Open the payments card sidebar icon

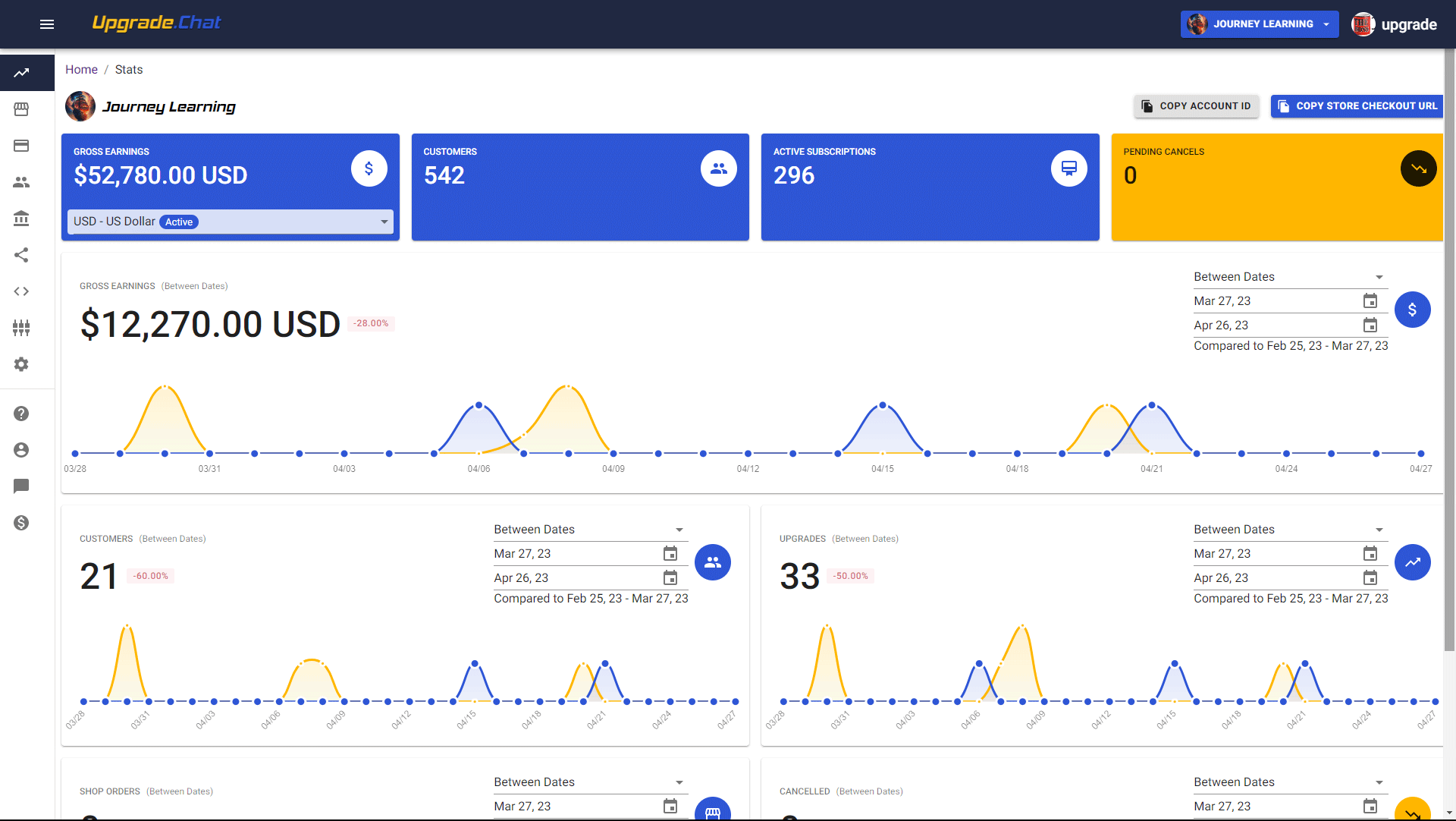tap(21, 146)
